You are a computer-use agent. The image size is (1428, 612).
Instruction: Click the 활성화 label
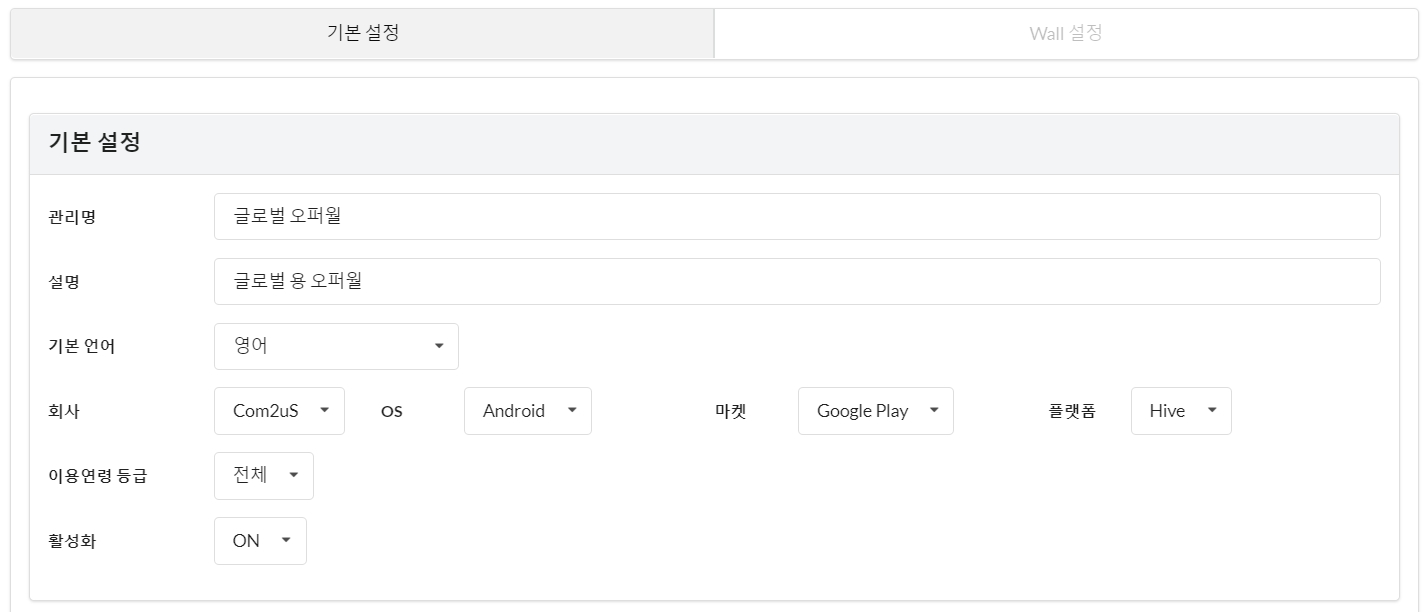coord(72,541)
